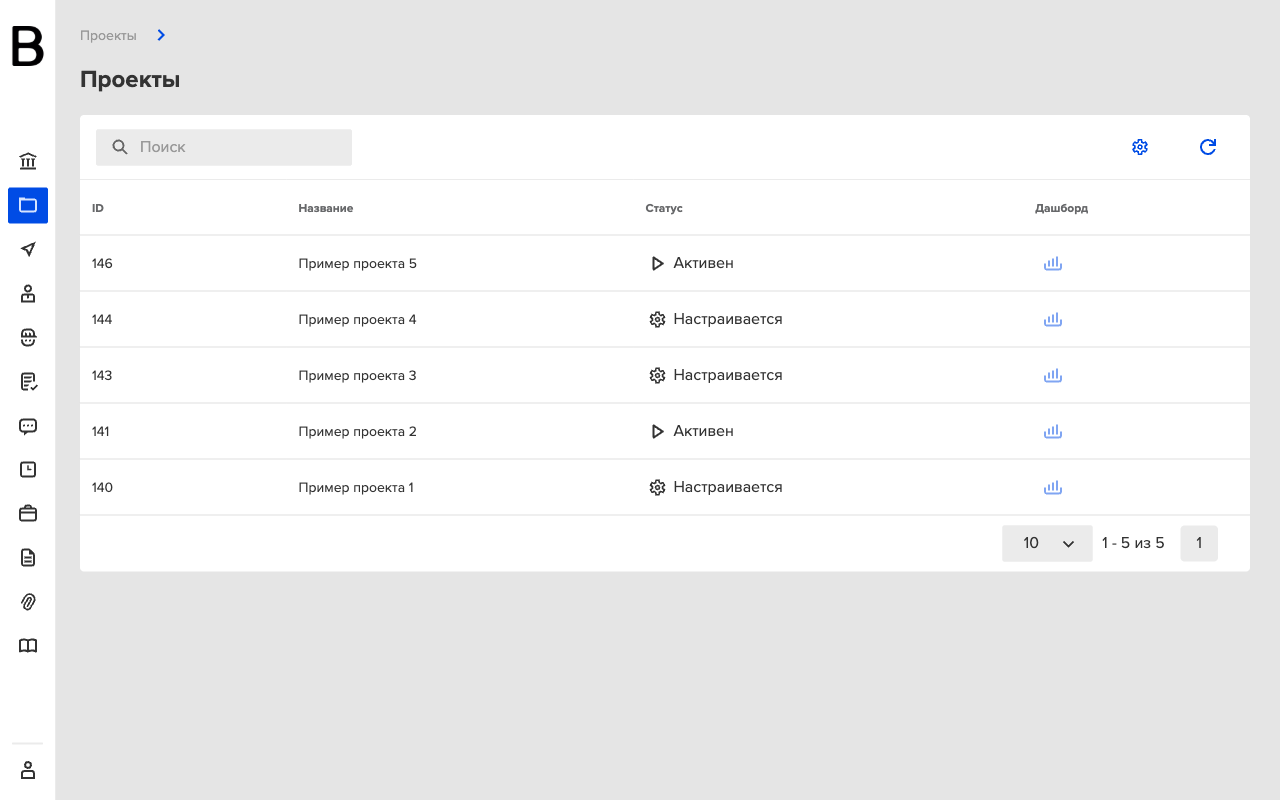Open the clock sidebar icon
The width and height of the screenshot is (1280, 800).
pyautogui.click(x=28, y=469)
